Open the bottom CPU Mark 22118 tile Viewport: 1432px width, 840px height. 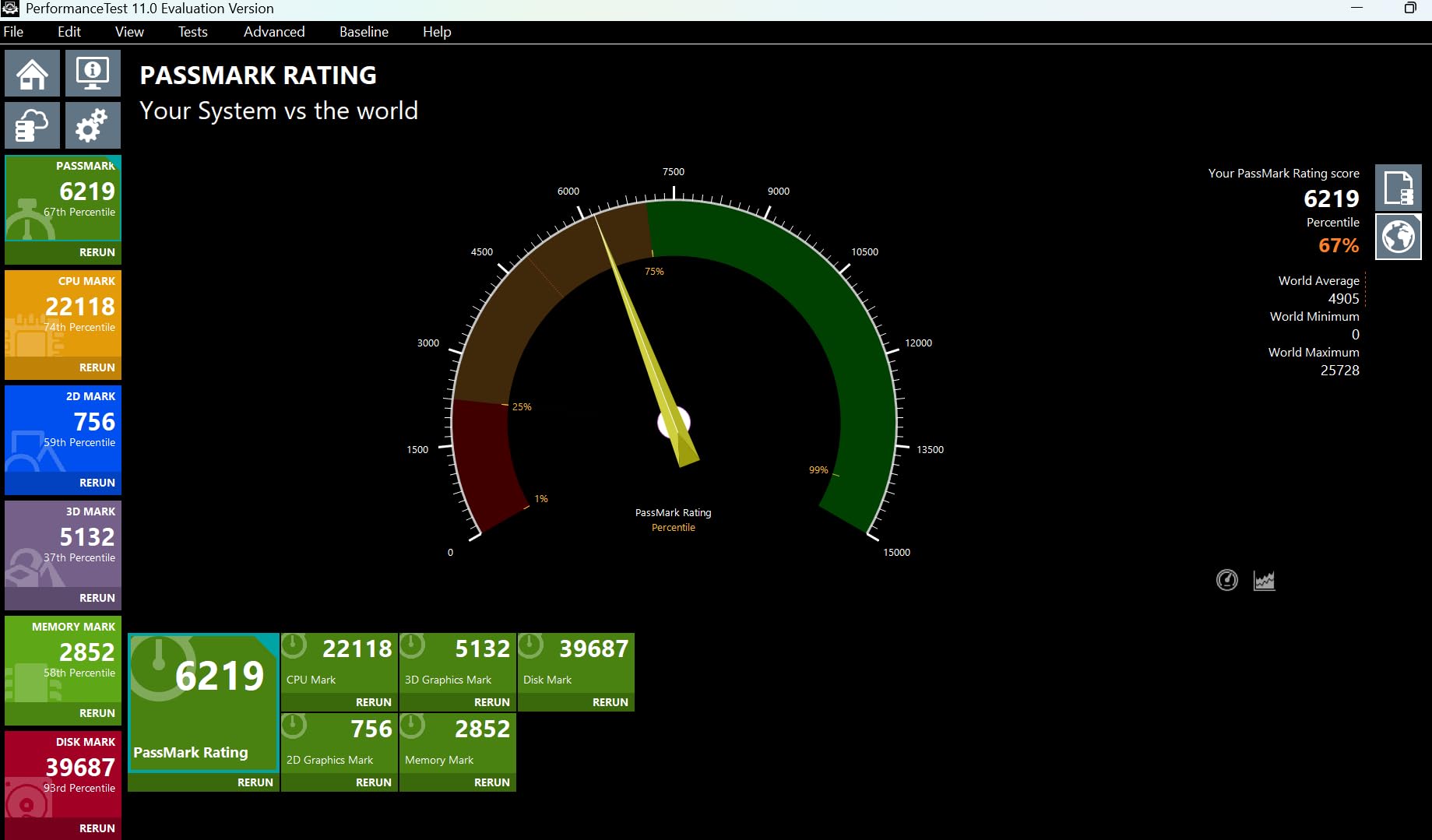(339, 662)
